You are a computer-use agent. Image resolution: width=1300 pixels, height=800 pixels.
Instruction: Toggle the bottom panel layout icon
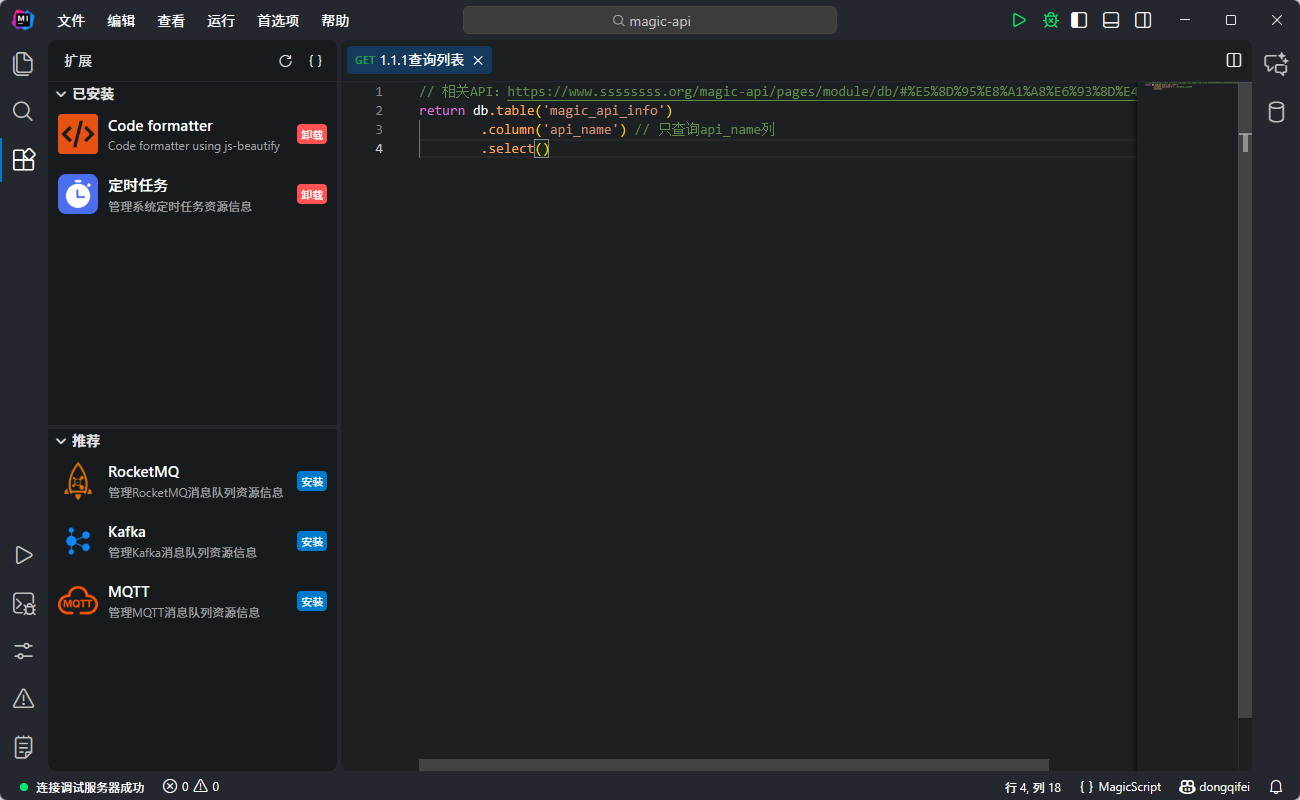click(x=1111, y=20)
